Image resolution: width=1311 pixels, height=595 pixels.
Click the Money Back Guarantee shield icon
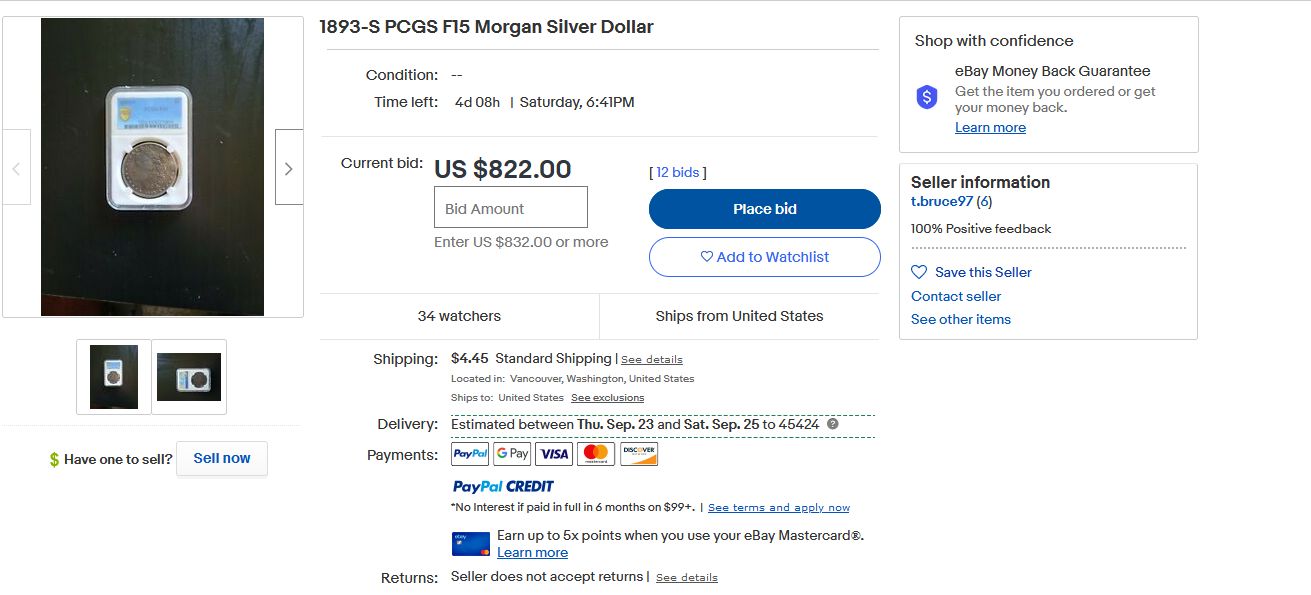[927, 97]
